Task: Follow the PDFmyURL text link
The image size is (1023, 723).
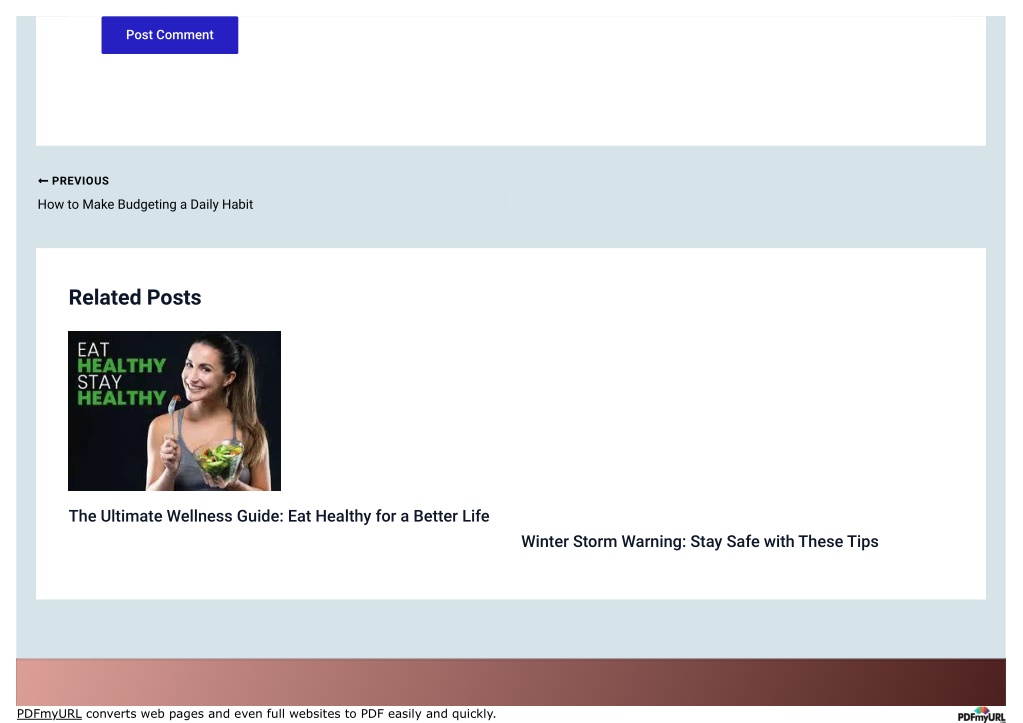Action: tap(50, 714)
